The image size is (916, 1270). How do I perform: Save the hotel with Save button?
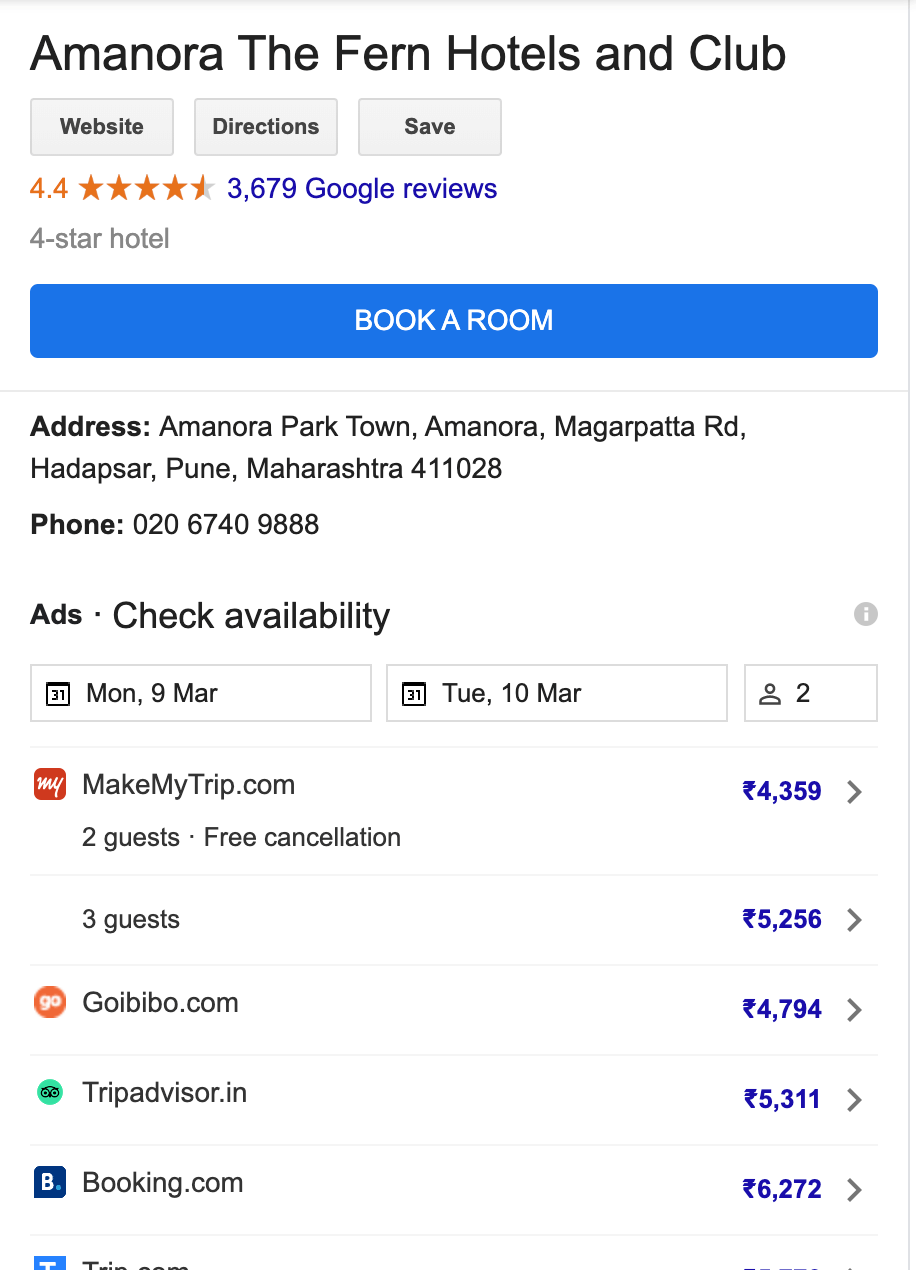tap(430, 127)
